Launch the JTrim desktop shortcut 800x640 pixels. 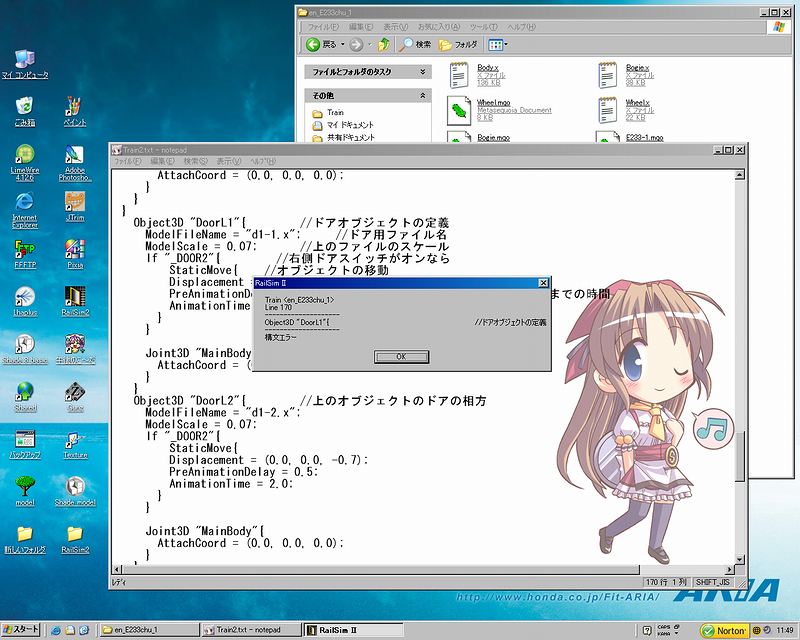(x=75, y=207)
